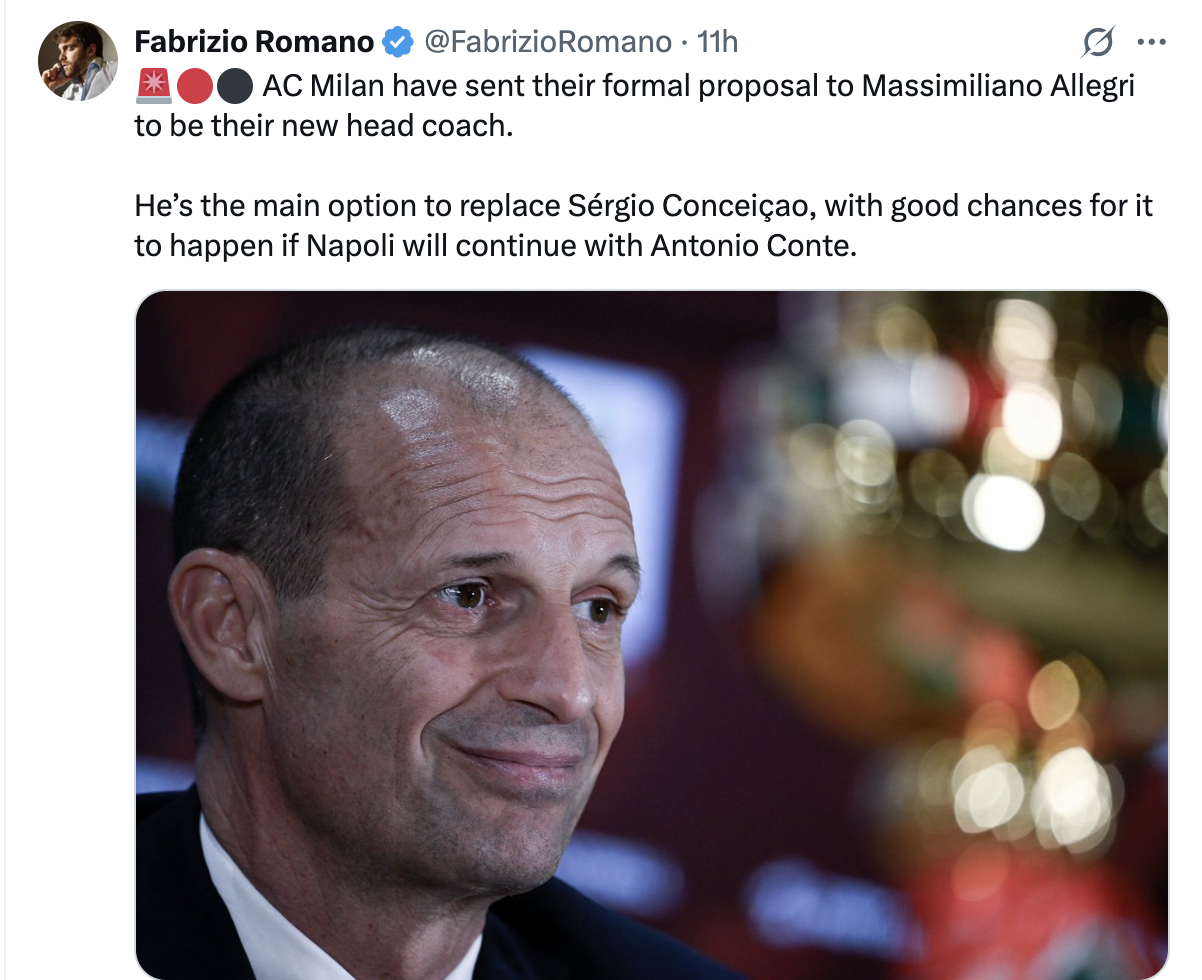Open Fabrizio Romano's profile avatar
The height and width of the screenshot is (980, 1202).
point(78,61)
